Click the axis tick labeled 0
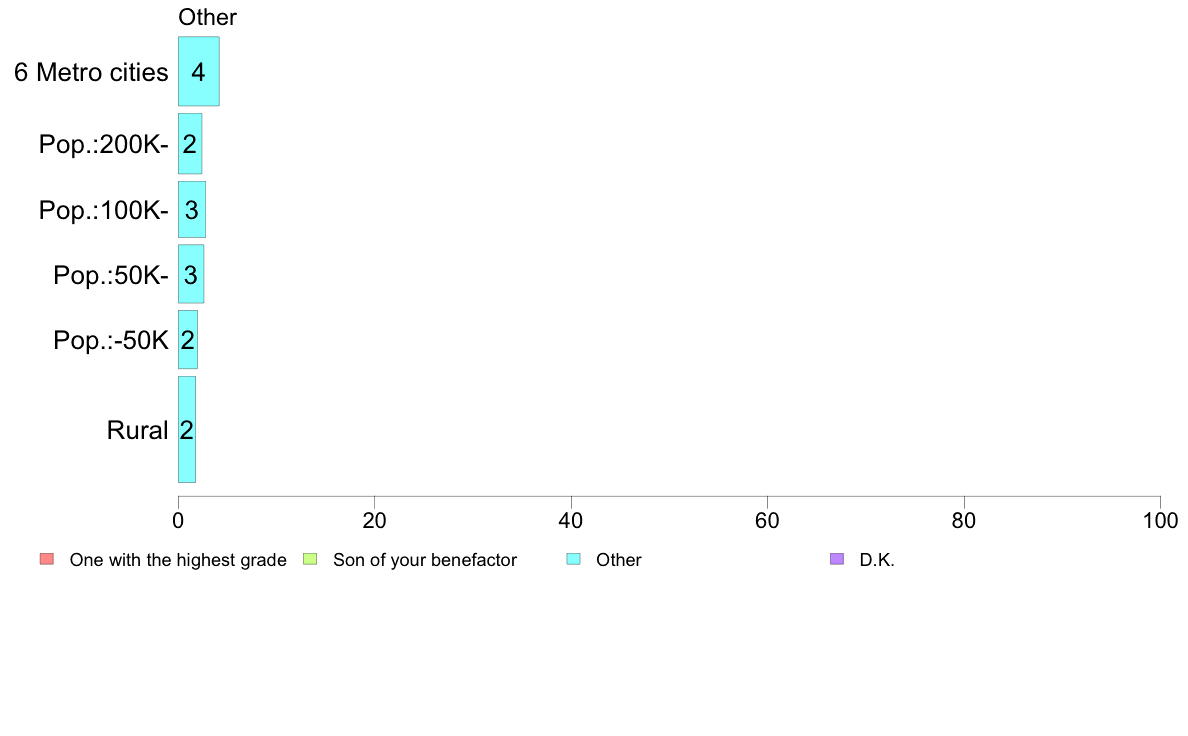The width and height of the screenshot is (1188, 736). tap(178, 520)
